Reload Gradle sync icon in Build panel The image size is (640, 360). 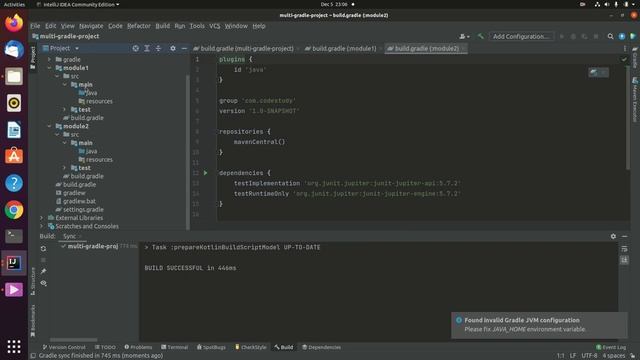(43, 249)
